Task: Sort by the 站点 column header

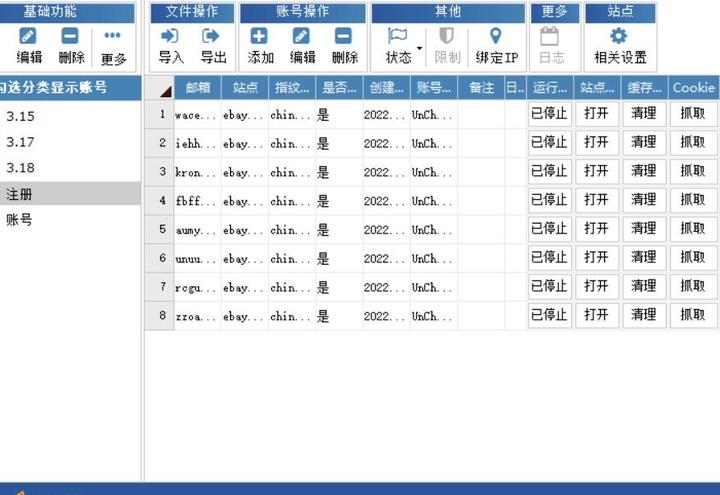Action: pos(245,88)
